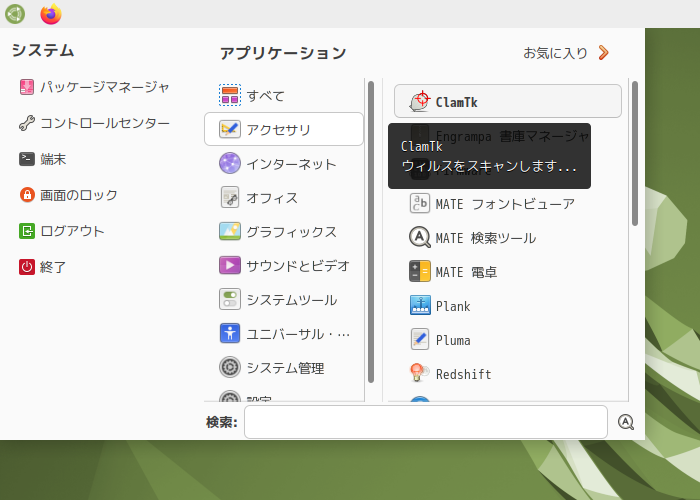Select the すべて category icon

tap(230, 95)
